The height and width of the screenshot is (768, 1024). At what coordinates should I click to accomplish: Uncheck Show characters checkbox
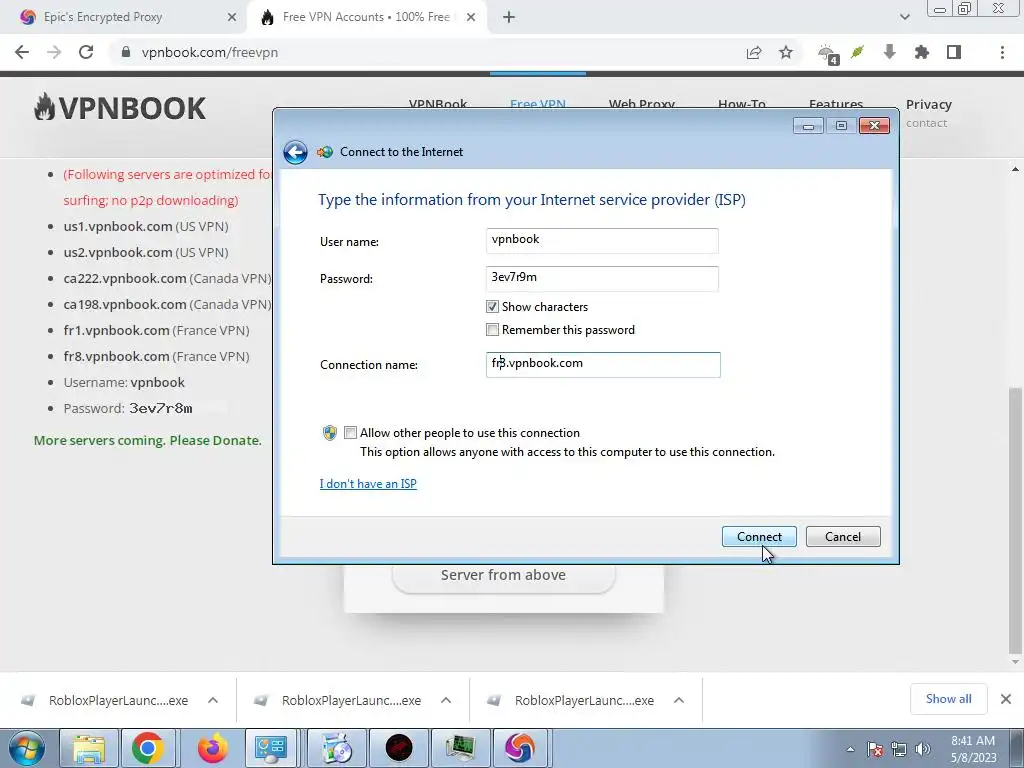click(x=492, y=307)
